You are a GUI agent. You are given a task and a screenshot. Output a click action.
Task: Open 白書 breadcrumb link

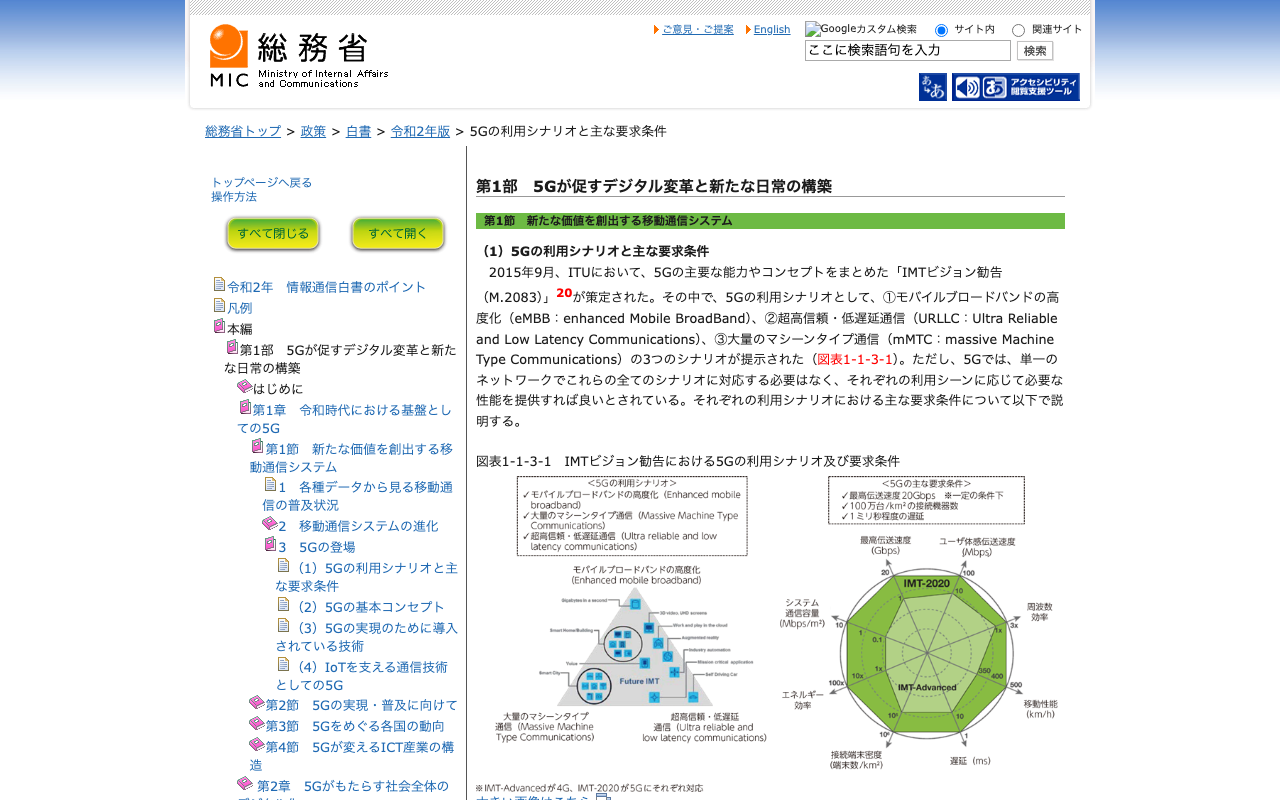(x=359, y=131)
